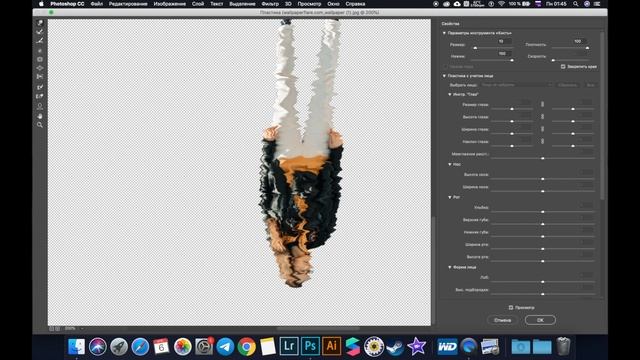Click the Все button beside Сбросить

tap(590, 85)
